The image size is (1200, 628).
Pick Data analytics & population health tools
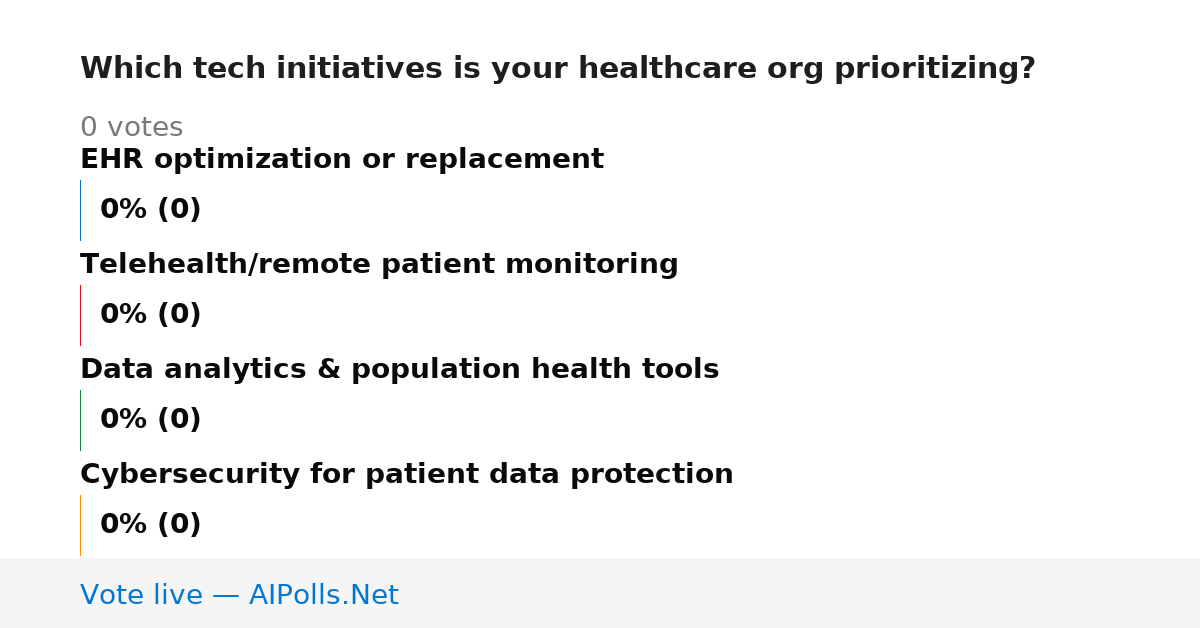[399, 370]
